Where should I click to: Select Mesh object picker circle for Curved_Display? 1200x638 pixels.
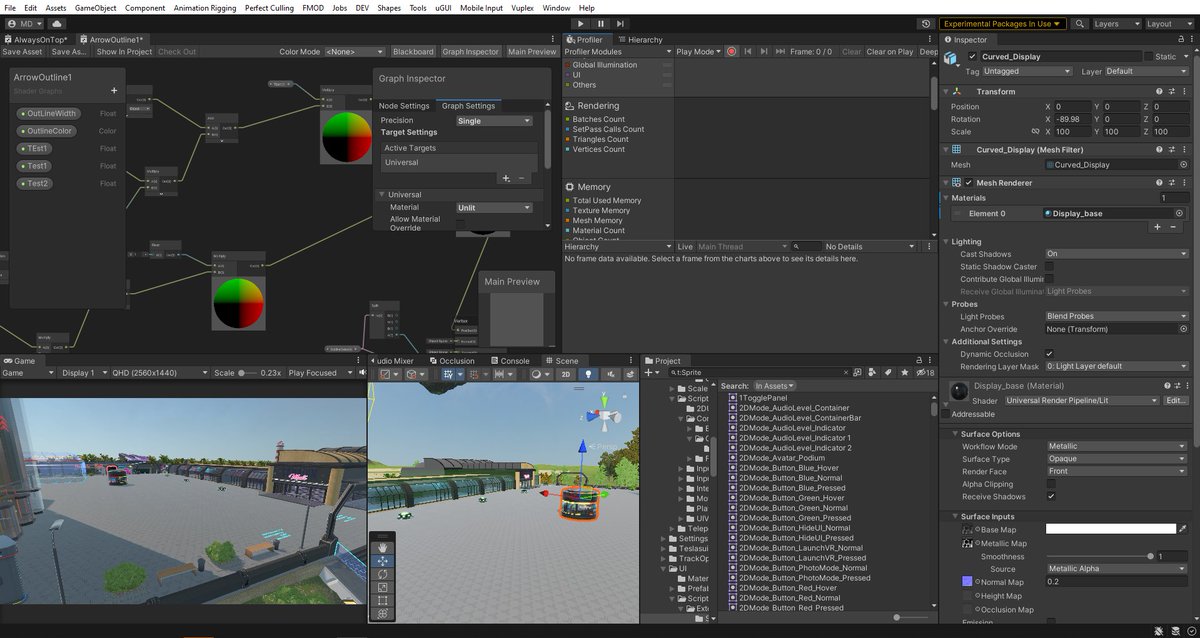(x=1183, y=165)
